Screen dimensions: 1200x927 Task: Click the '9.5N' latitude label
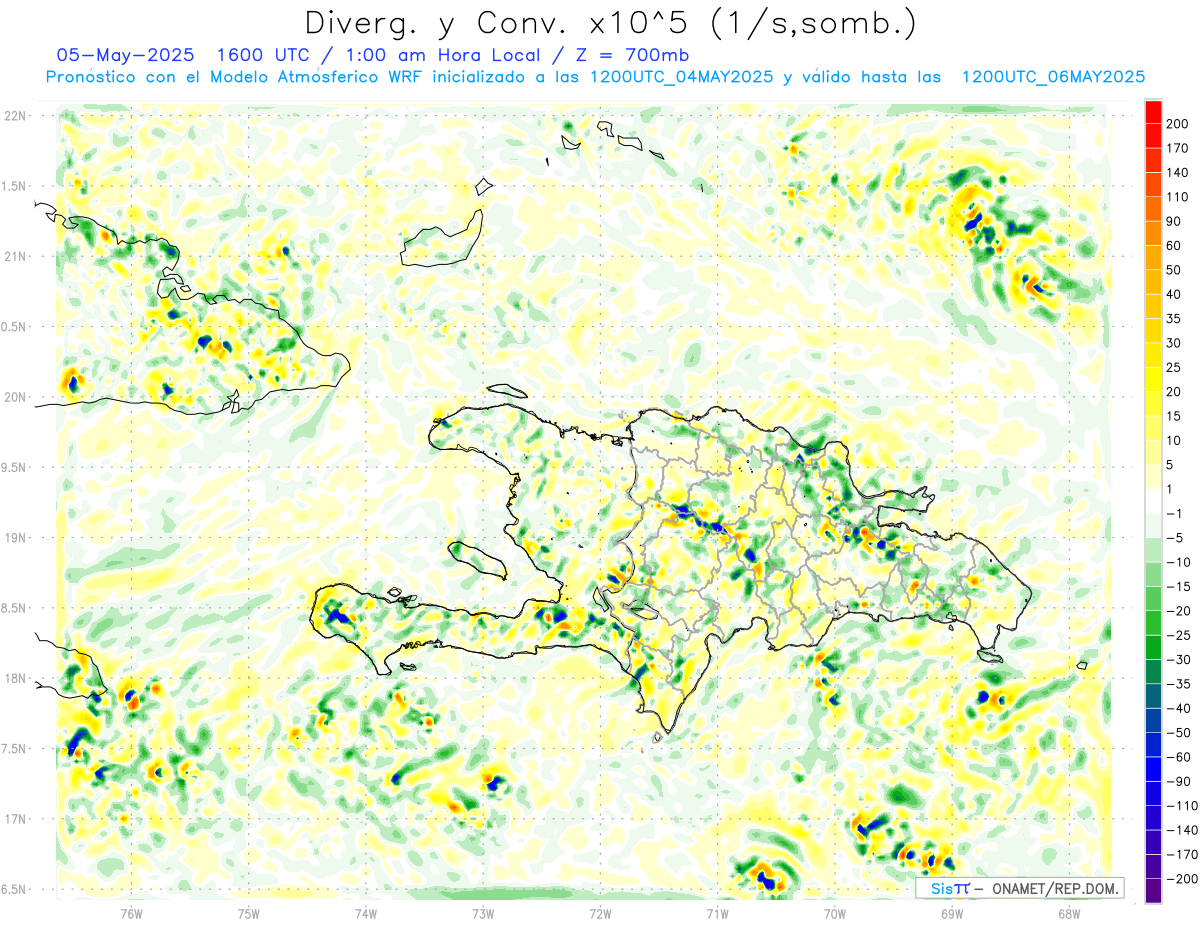coord(12,468)
